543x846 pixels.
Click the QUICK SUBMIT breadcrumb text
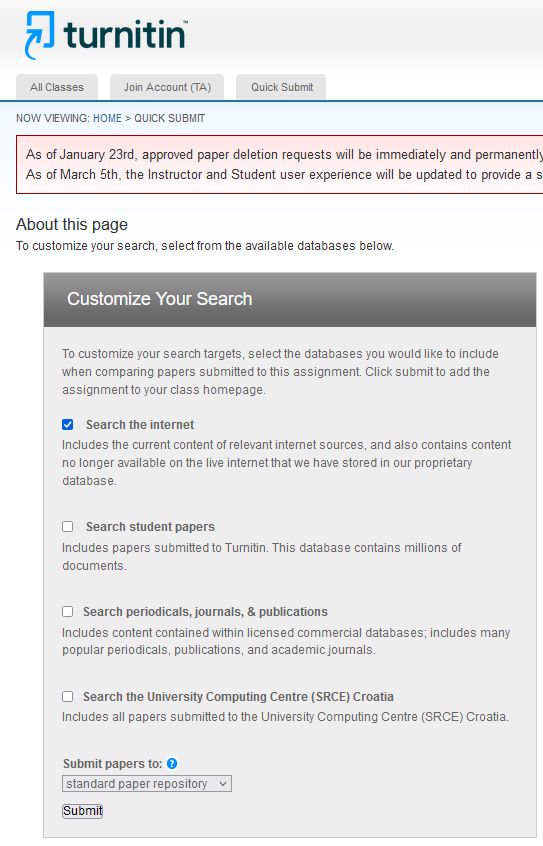pyautogui.click(x=169, y=118)
